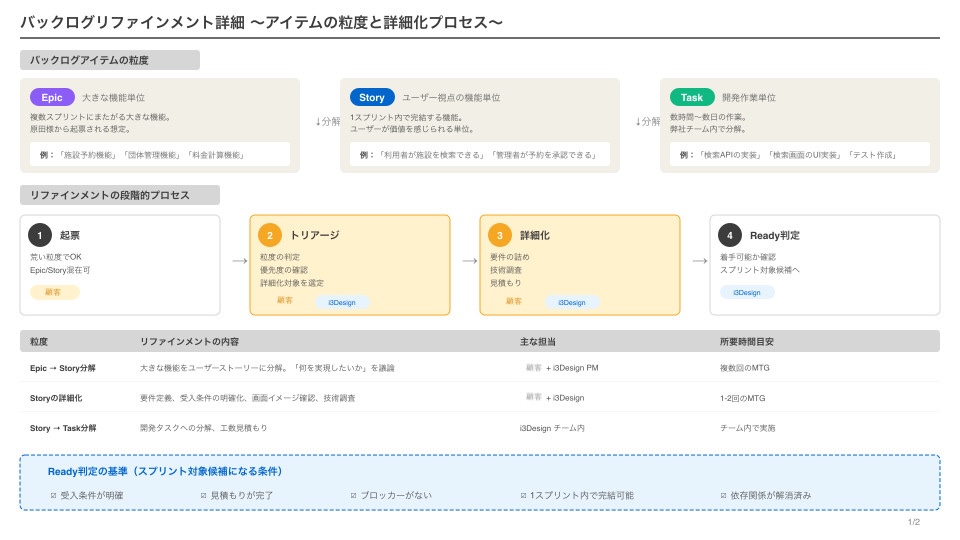This screenshot has height=540, width=960.
Task: Click the Story → Task分解 table row label
Action: point(63,428)
